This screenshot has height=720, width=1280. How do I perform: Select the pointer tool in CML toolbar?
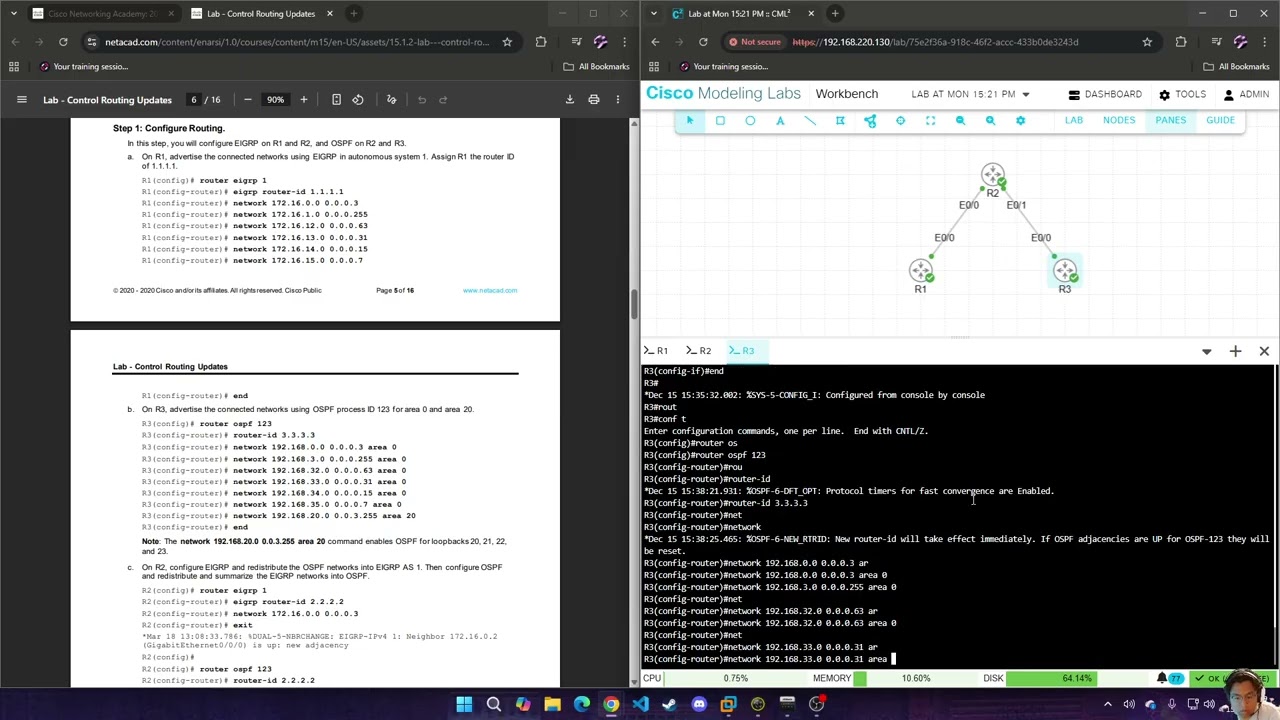tap(689, 120)
